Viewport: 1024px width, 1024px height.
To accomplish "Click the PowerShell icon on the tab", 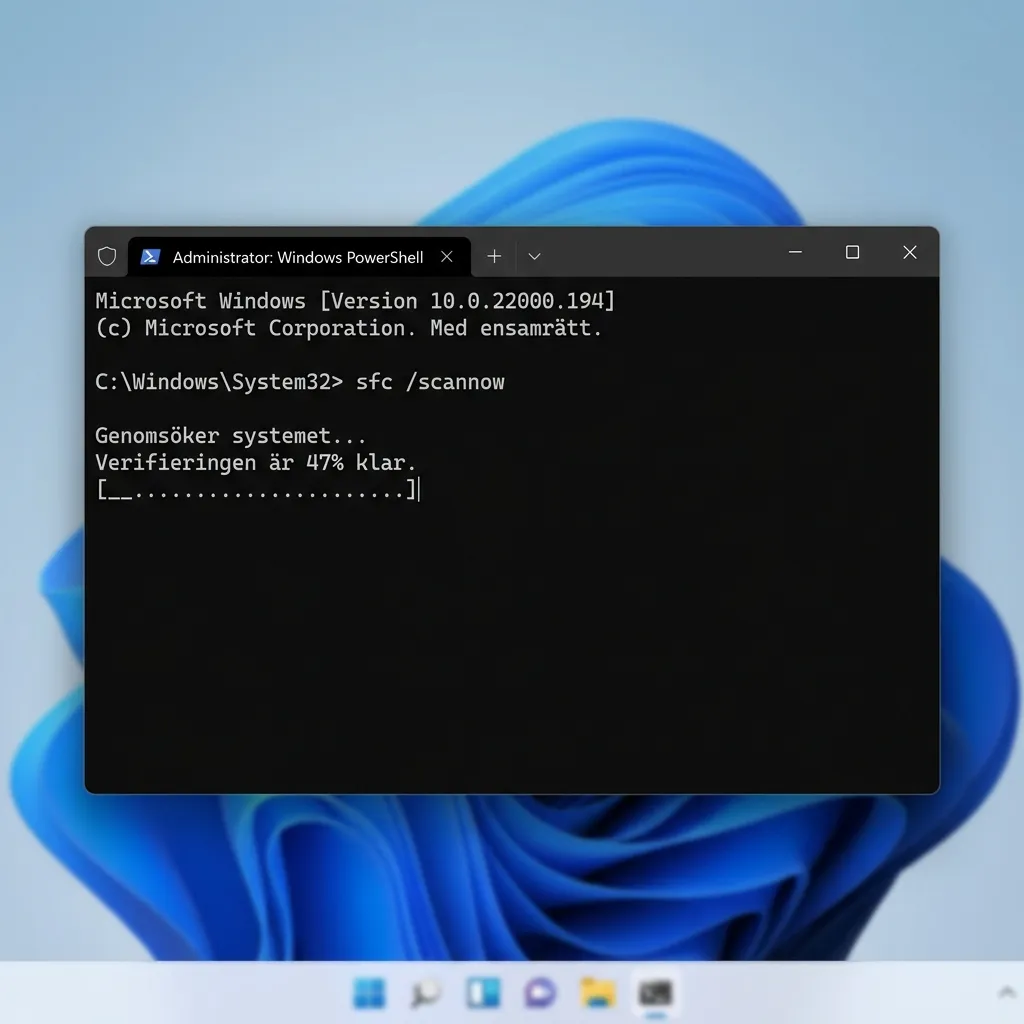I will (150, 257).
